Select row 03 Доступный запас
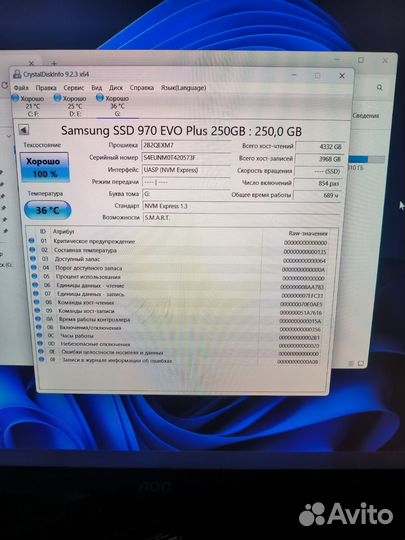 point(178,259)
